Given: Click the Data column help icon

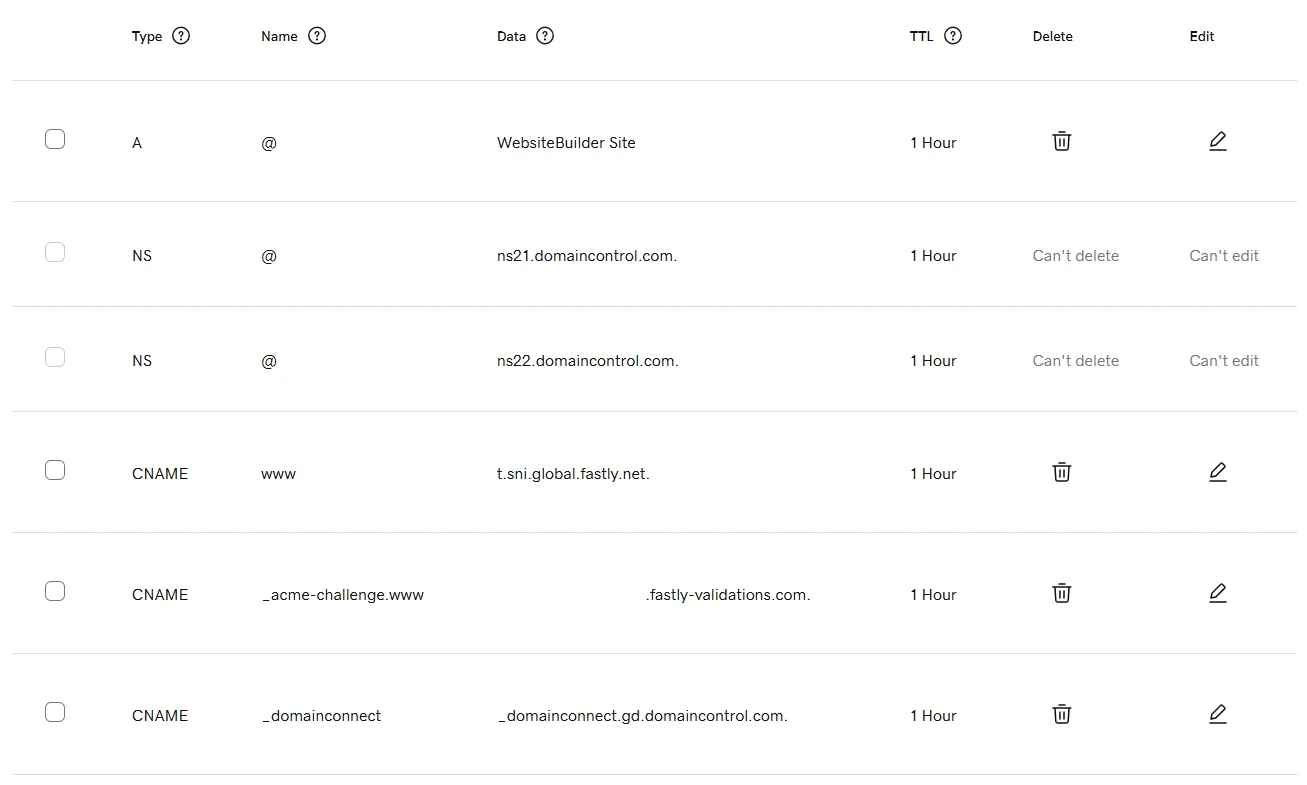Looking at the screenshot, I should 545,36.
